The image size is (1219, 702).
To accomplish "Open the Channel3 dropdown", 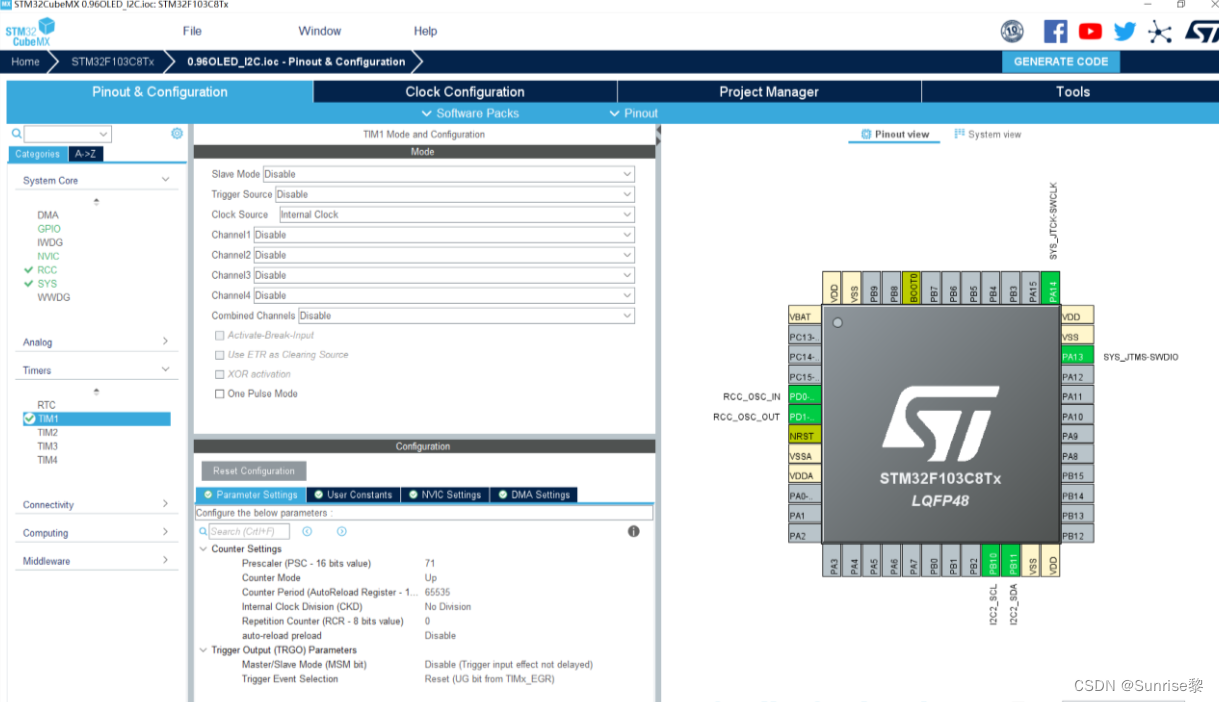I will 444,275.
